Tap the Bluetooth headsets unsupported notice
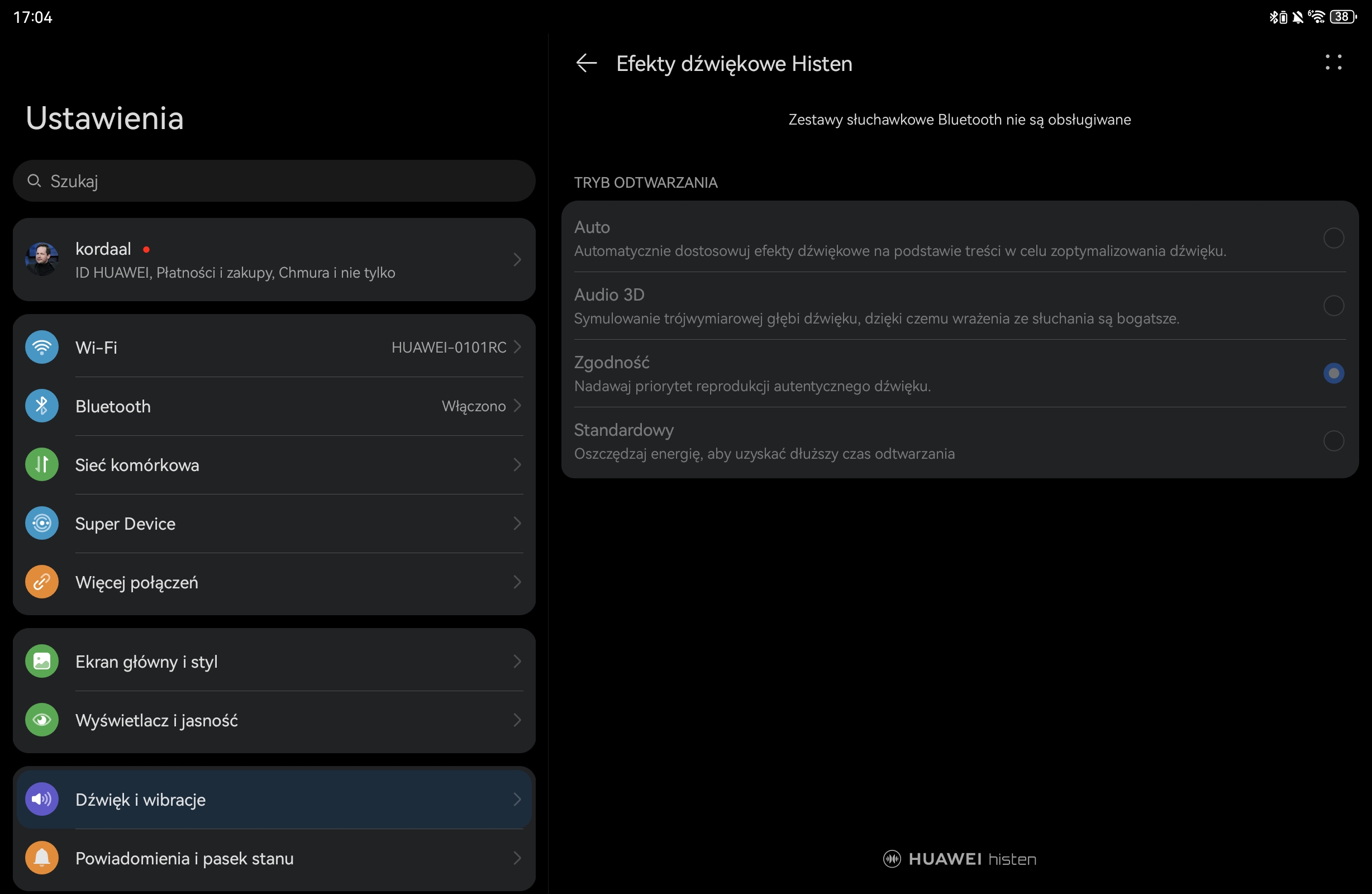This screenshot has height=894, width=1372. [959, 120]
